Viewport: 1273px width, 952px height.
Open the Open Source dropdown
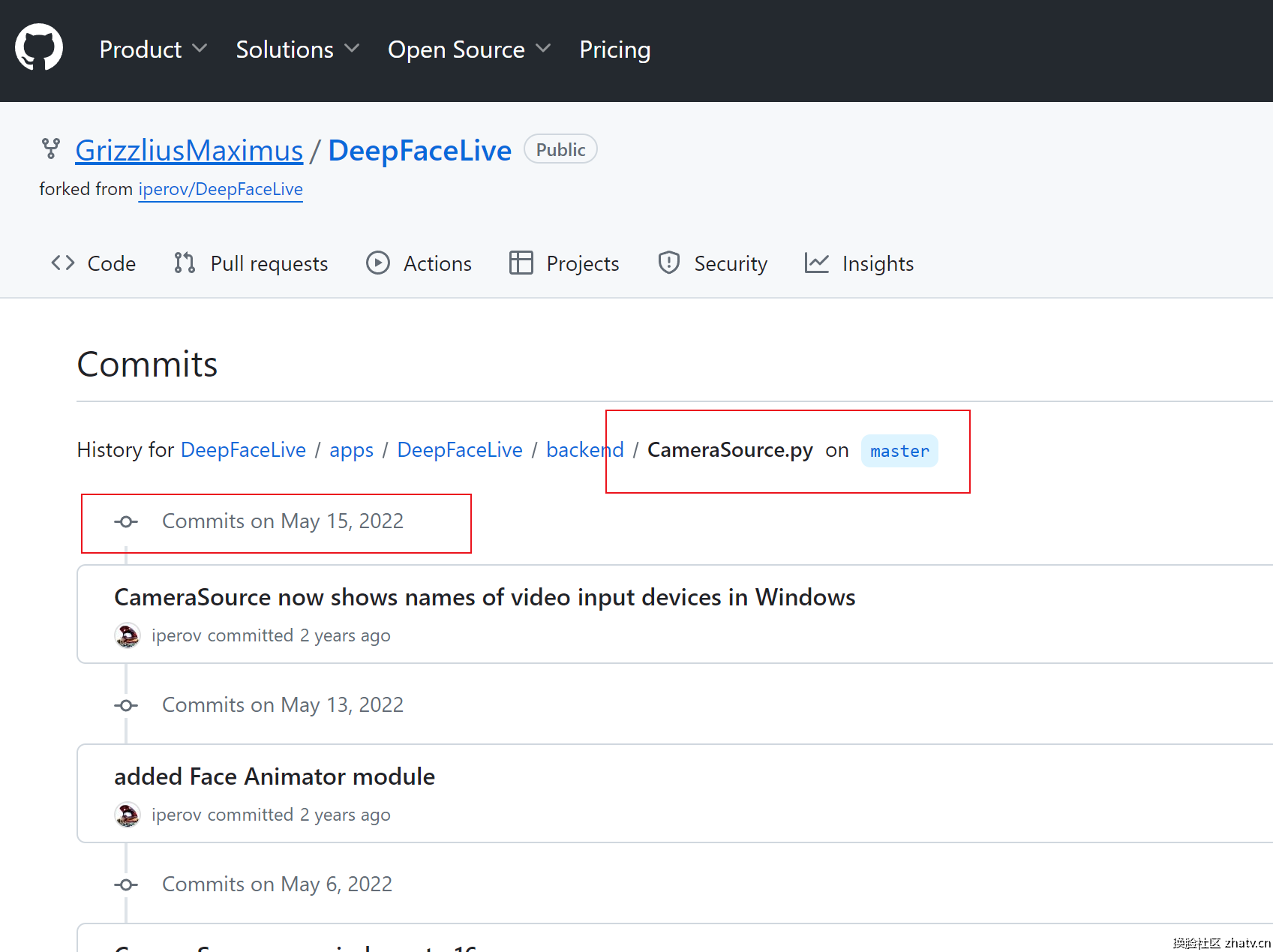pos(469,50)
